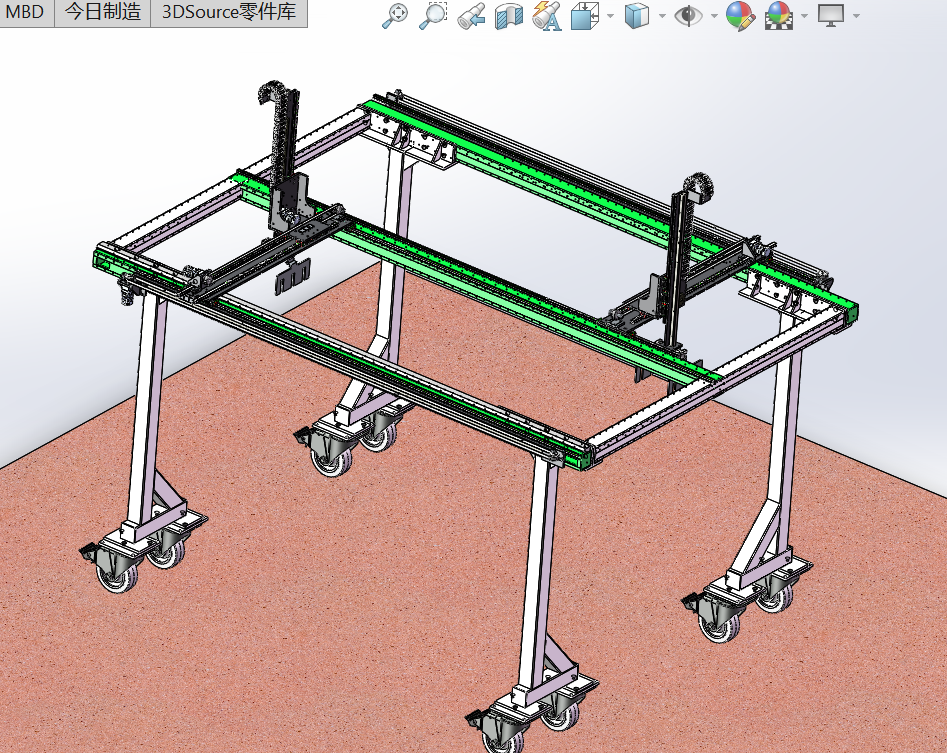Open the MBD tab
947x753 pixels.
point(27,12)
